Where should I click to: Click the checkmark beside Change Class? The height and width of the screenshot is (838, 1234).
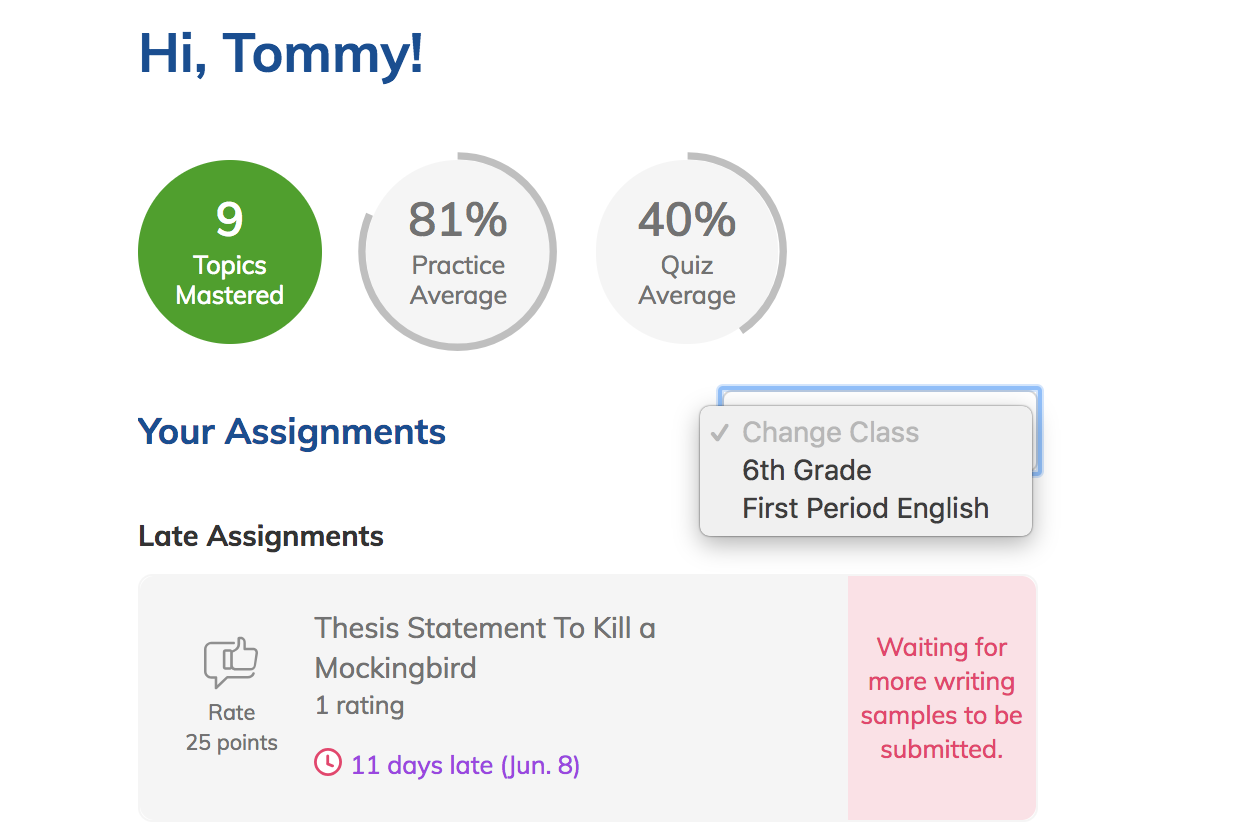(x=719, y=432)
